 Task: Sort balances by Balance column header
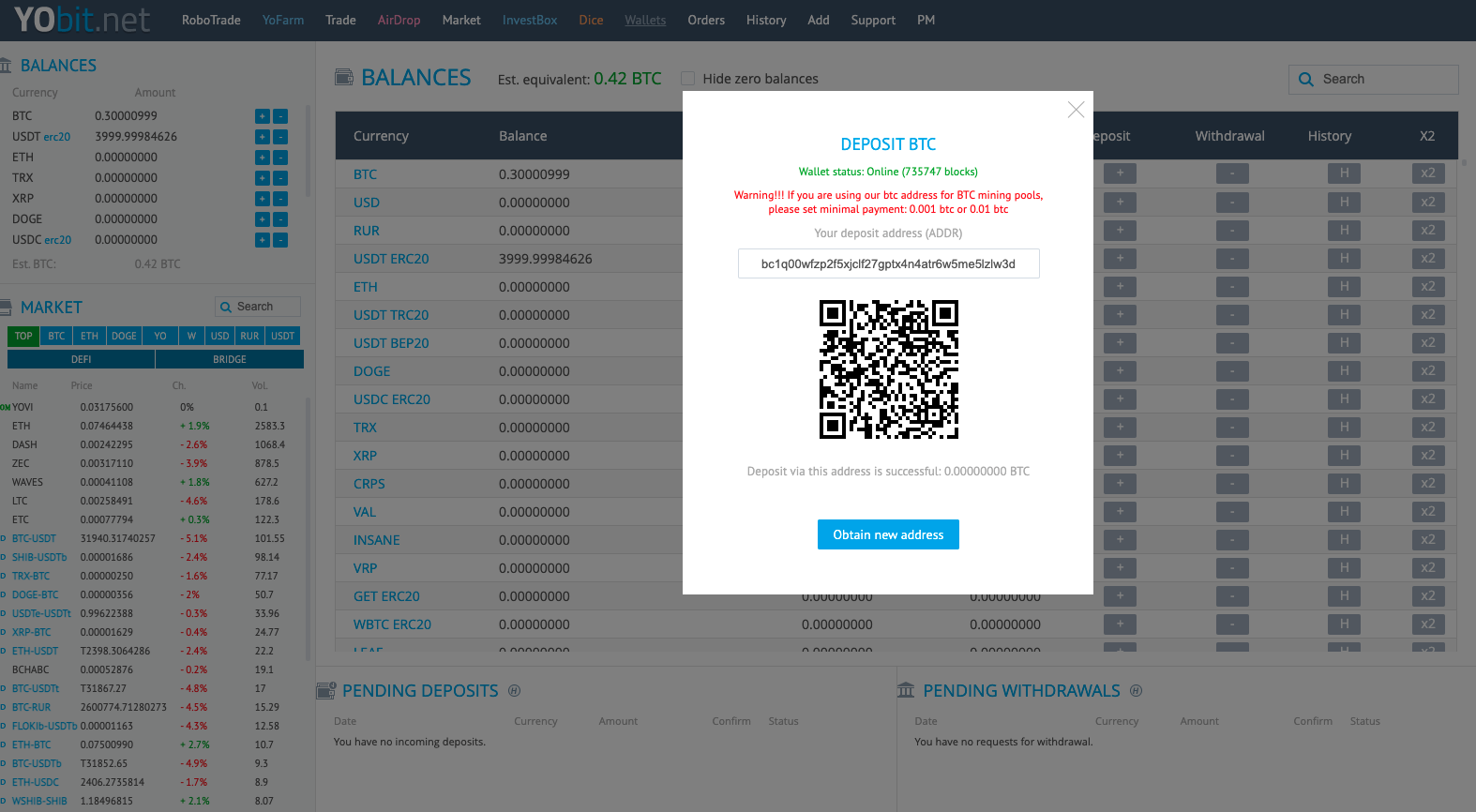[x=523, y=136]
